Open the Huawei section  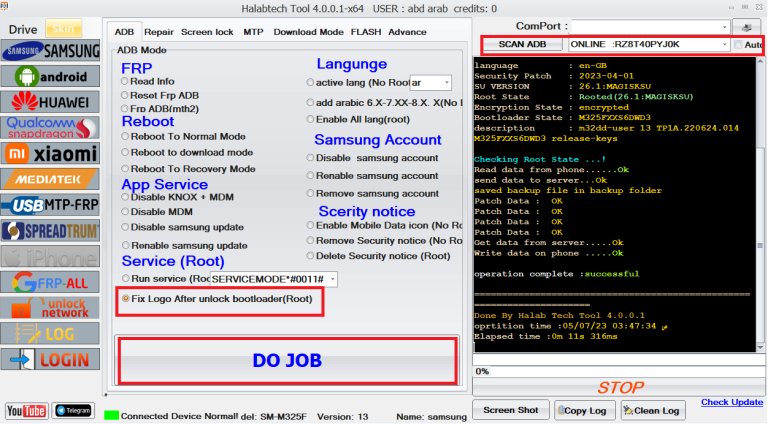50,102
